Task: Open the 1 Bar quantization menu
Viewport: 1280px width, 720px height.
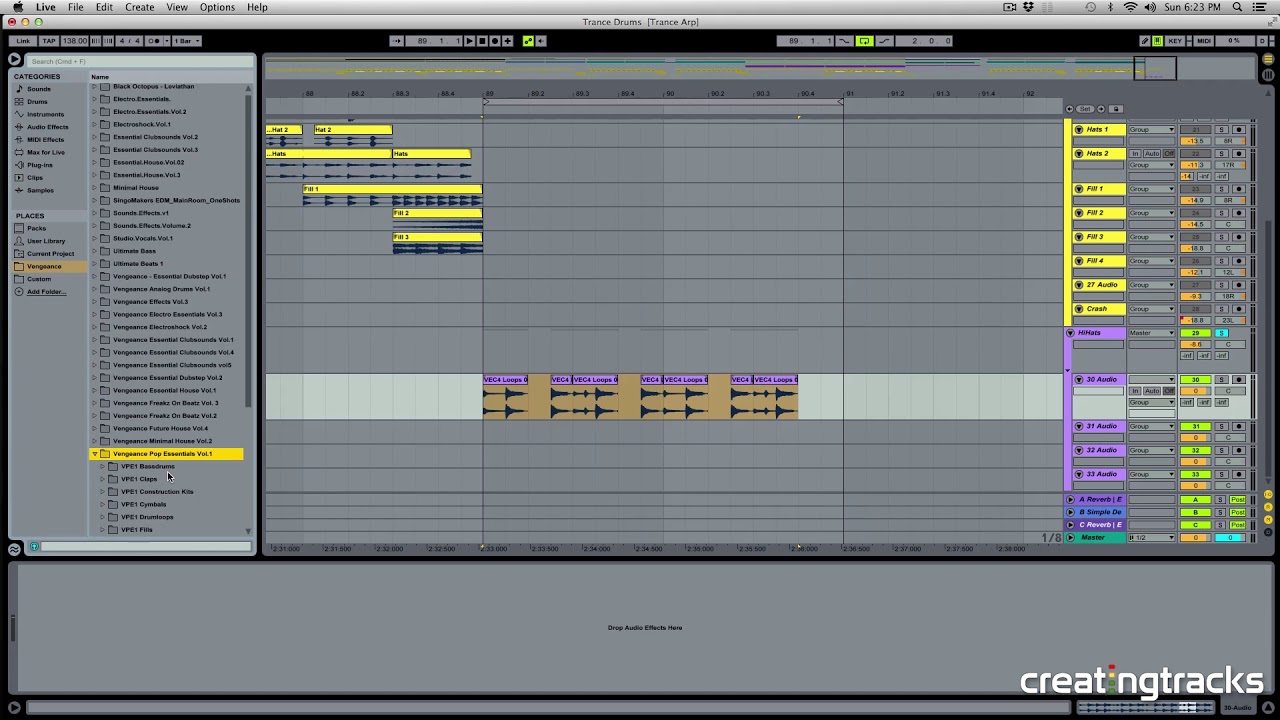Action: click(x=186, y=41)
